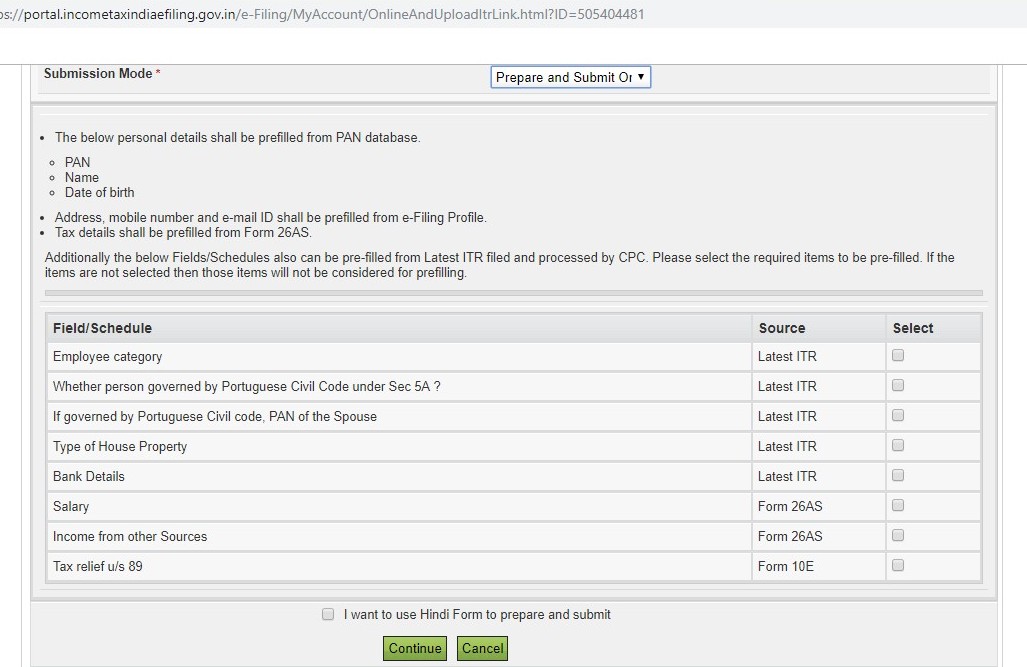Viewport: 1027px width, 667px height.
Task: Click the 'Employee category' row text
Action: [107, 356]
